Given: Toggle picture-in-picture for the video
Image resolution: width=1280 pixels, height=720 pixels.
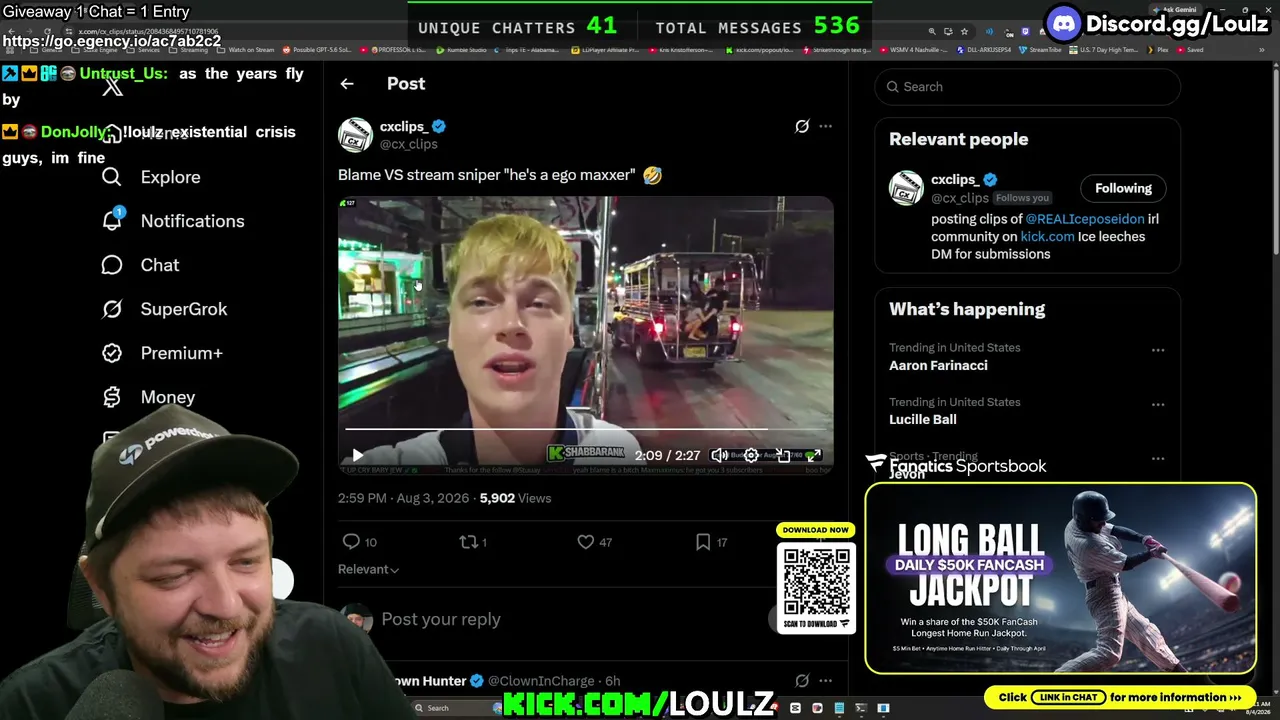Looking at the screenshot, I should point(783,455).
